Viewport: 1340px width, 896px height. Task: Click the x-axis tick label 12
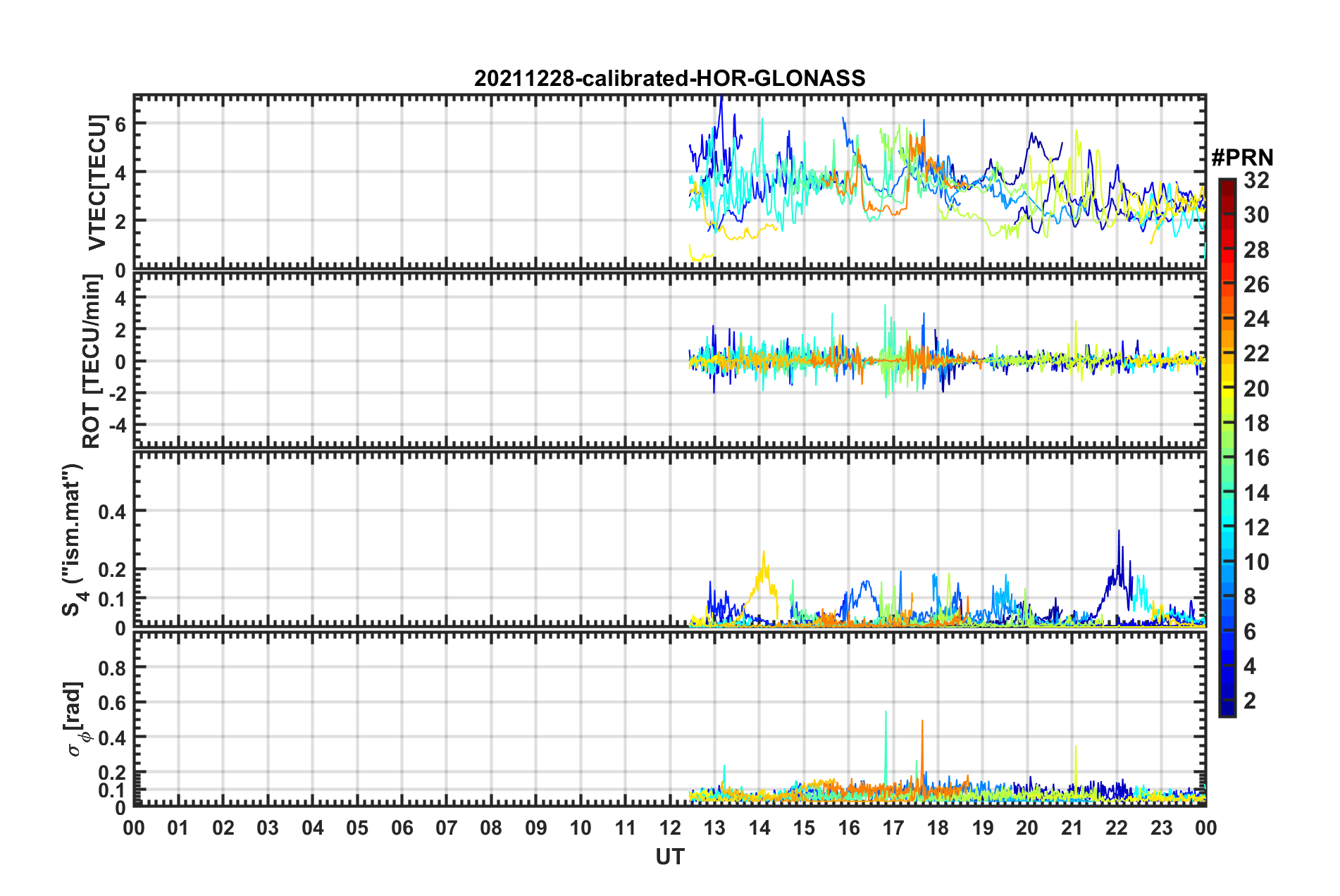(x=670, y=828)
